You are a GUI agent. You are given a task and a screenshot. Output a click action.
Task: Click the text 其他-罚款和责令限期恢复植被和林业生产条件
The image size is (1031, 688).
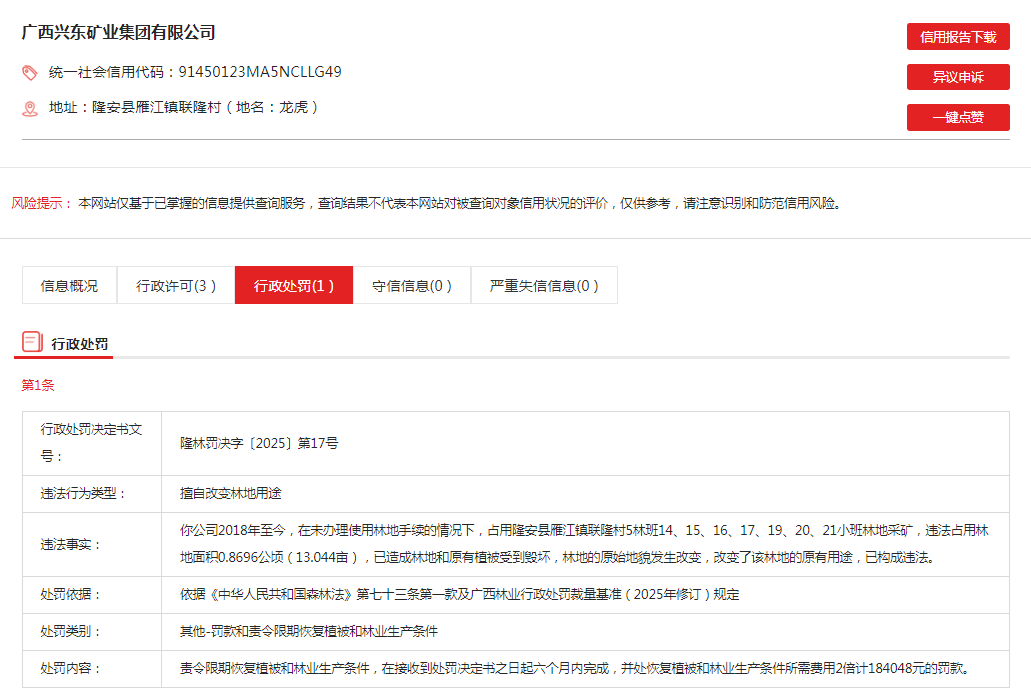point(309,631)
